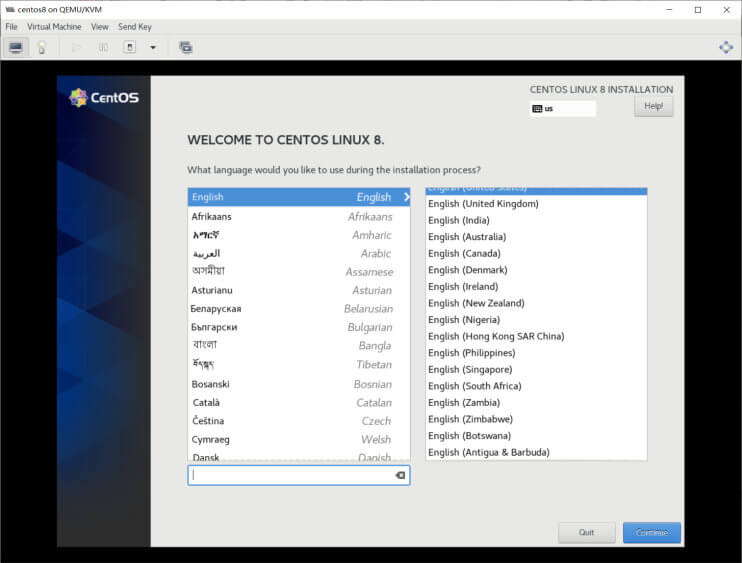Choose English (United Kingdom) locale
Screen dimensions: 742x563
536,204
